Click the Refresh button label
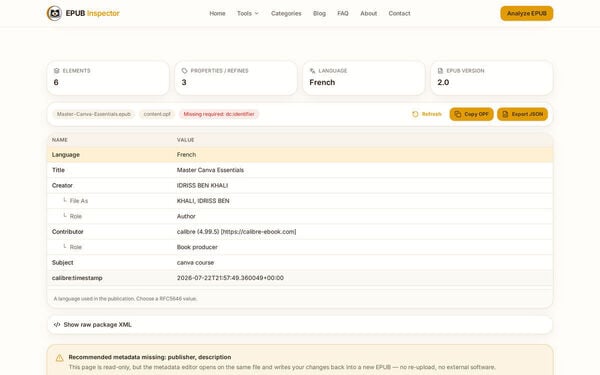 tap(432, 114)
